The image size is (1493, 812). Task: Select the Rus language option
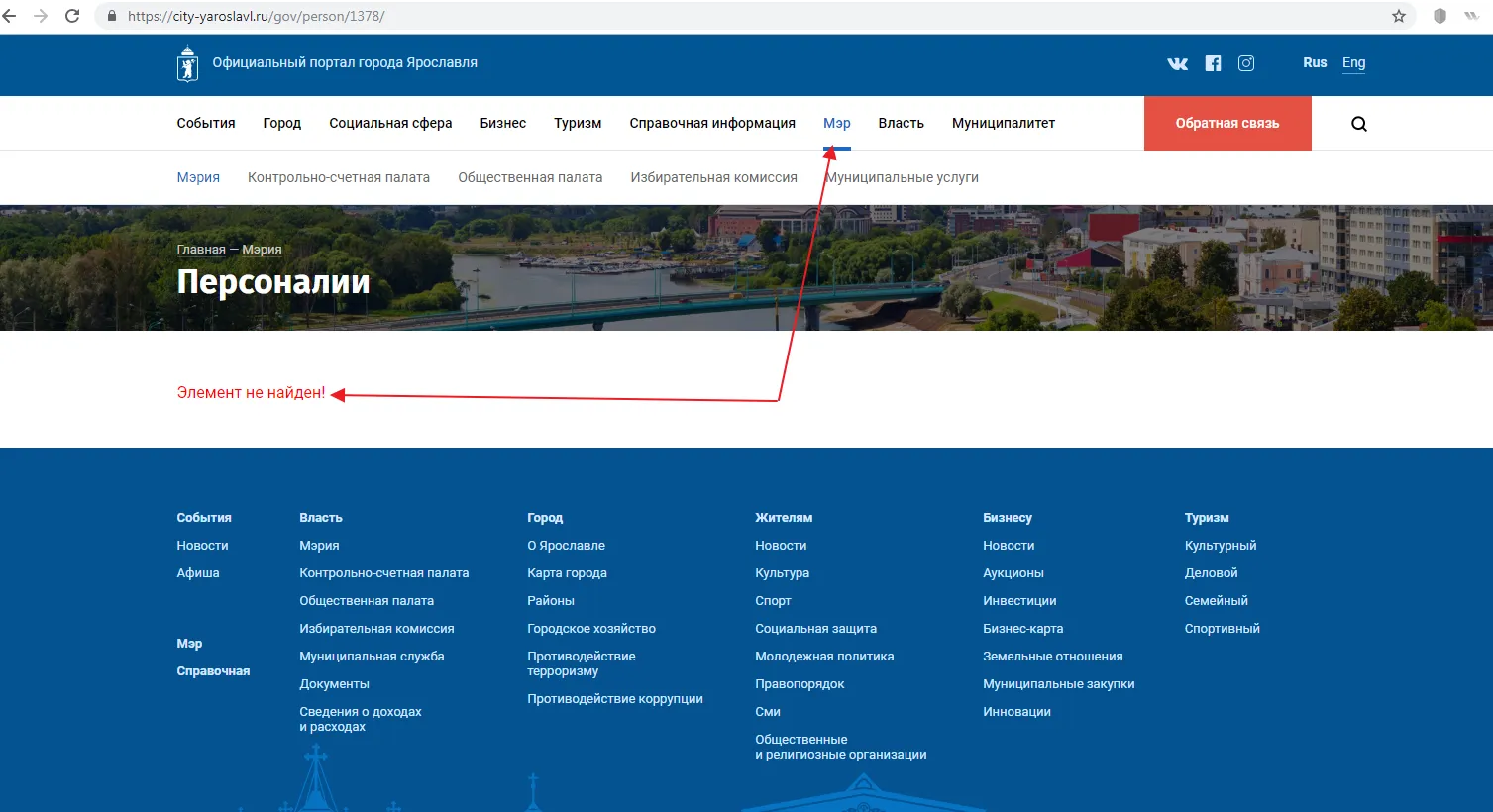point(1315,62)
